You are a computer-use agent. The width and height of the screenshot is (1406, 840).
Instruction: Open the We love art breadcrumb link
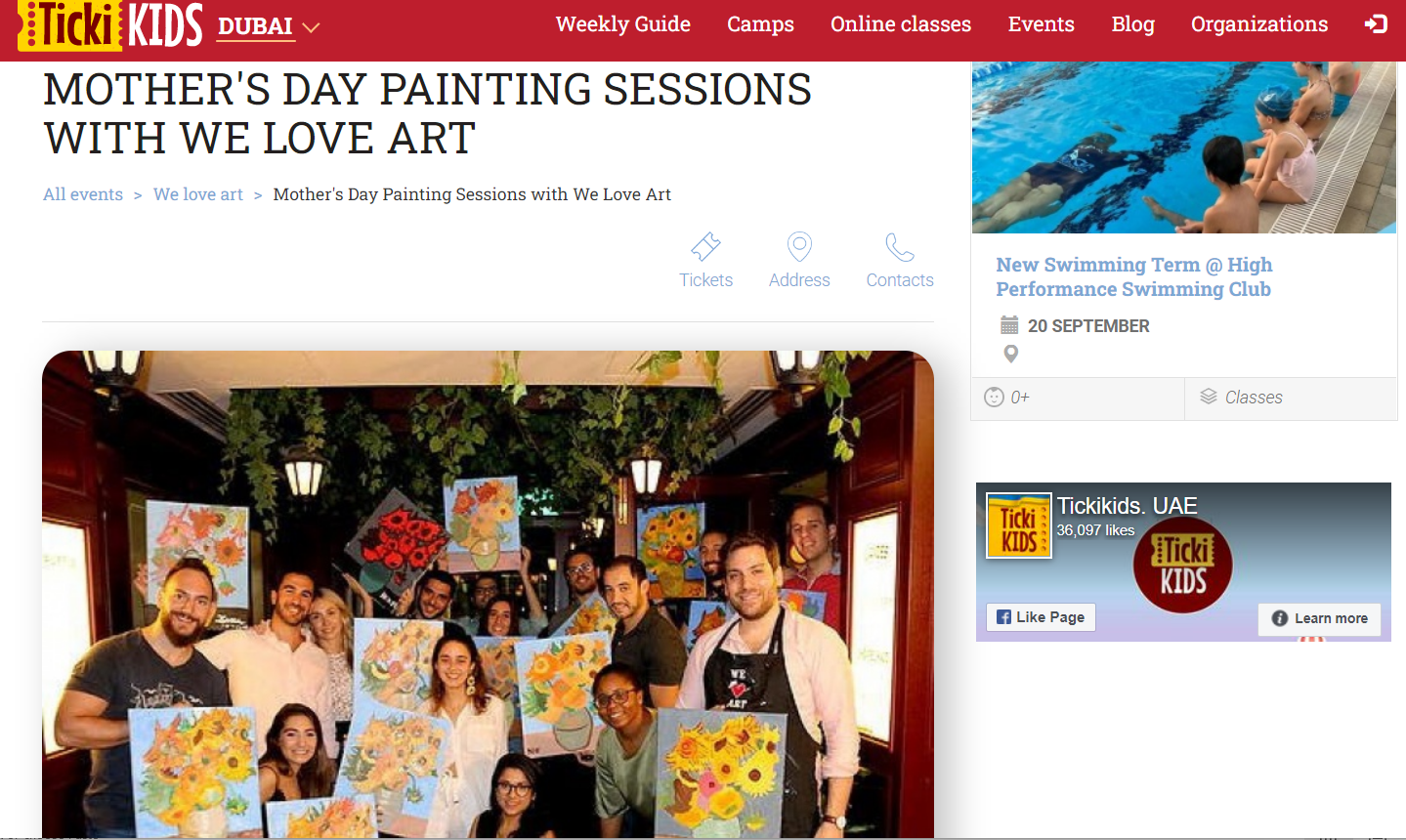coord(198,194)
